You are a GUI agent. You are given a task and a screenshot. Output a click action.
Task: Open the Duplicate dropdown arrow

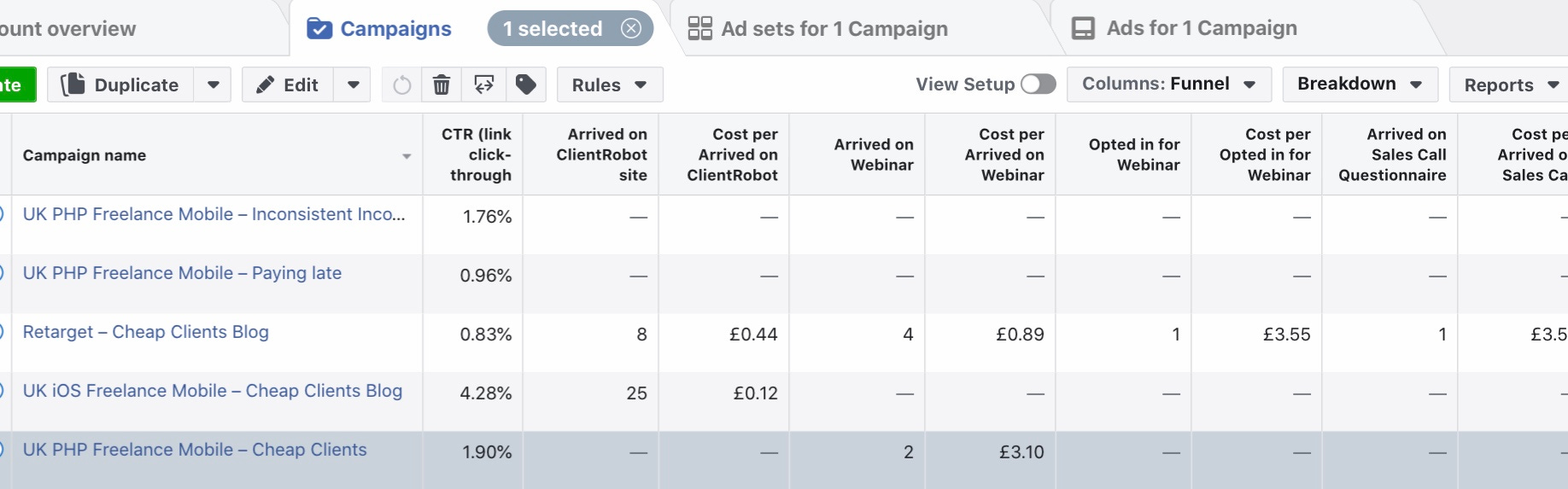coord(214,85)
